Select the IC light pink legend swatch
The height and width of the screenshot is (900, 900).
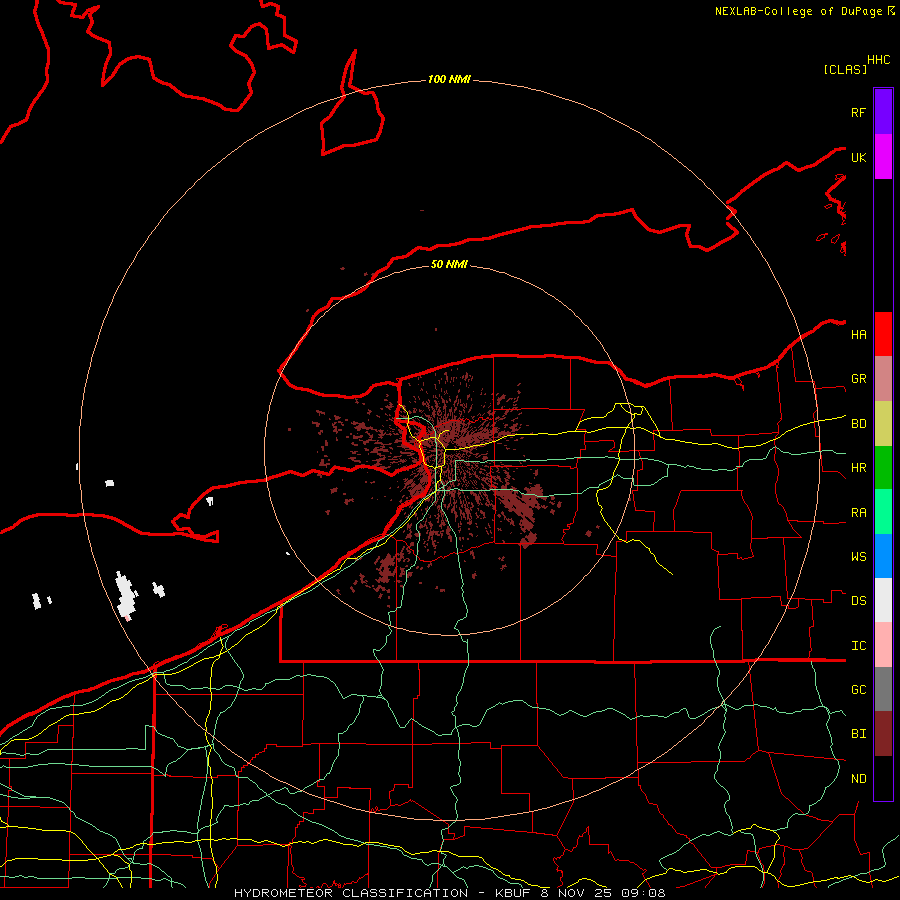(883, 645)
